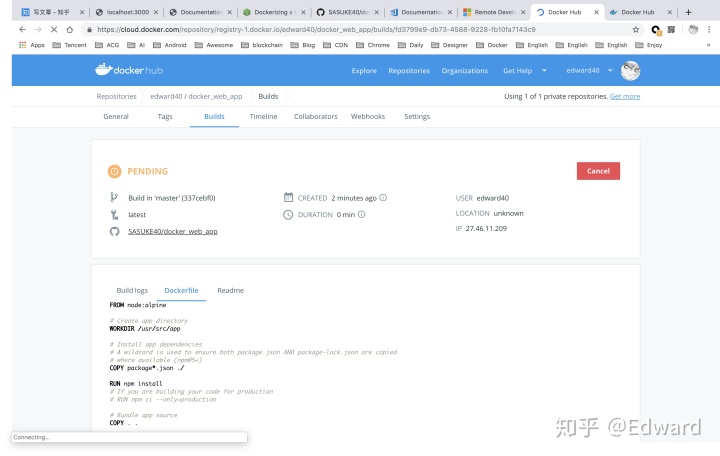The width and height of the screenshot is (720, 456).
Task: Switch to the localhost:3000 browser tab
Action: coord(128,12)
